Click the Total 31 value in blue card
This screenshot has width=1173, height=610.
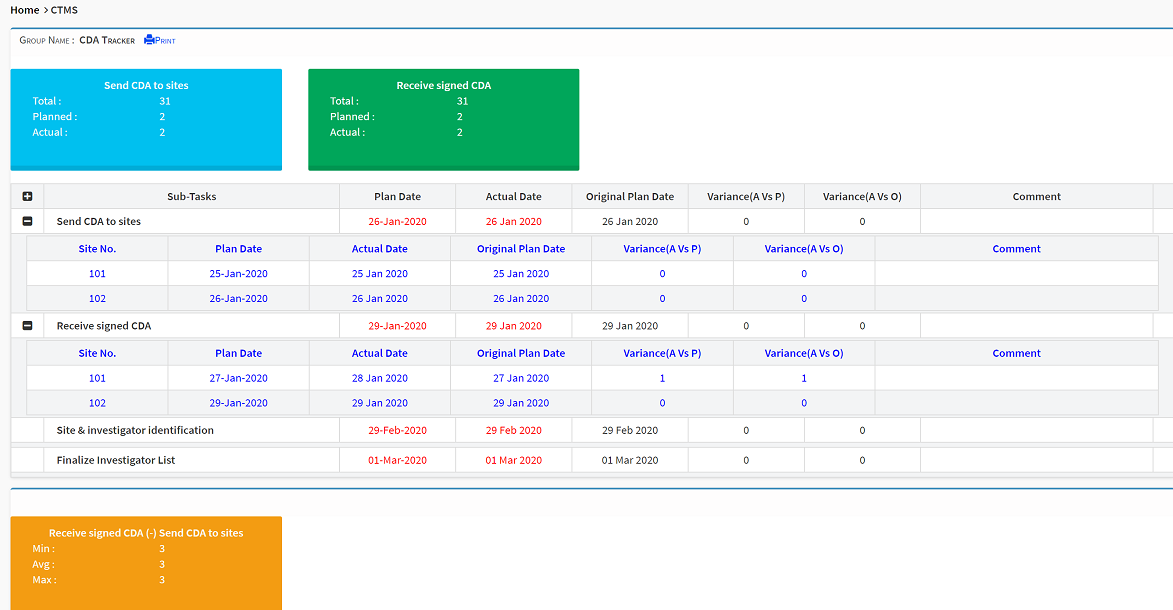(x=164, y=101)
